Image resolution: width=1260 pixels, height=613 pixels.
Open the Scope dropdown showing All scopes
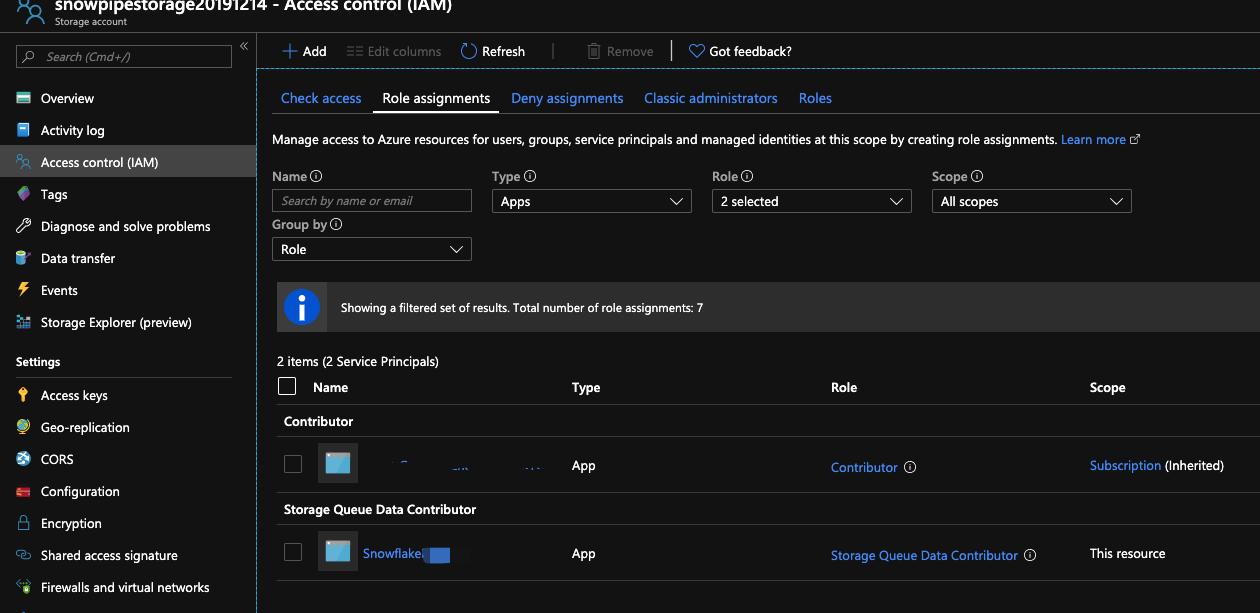pos(1032,201)
